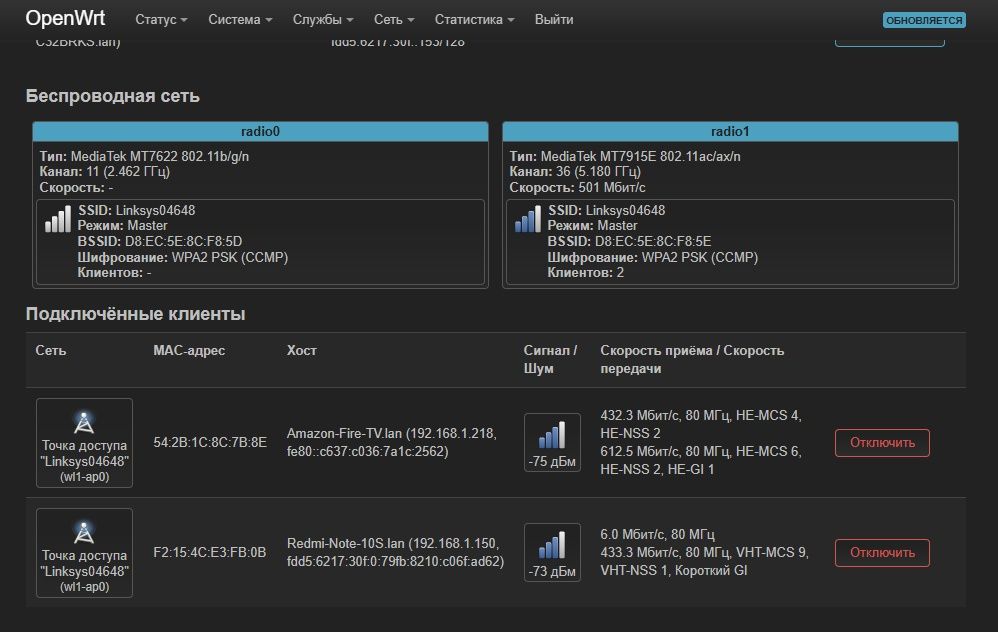Click radio0 Шифрование WPA2 PSK (CCMP) text
Screen dimensions: 998x632
click(183, 257)
